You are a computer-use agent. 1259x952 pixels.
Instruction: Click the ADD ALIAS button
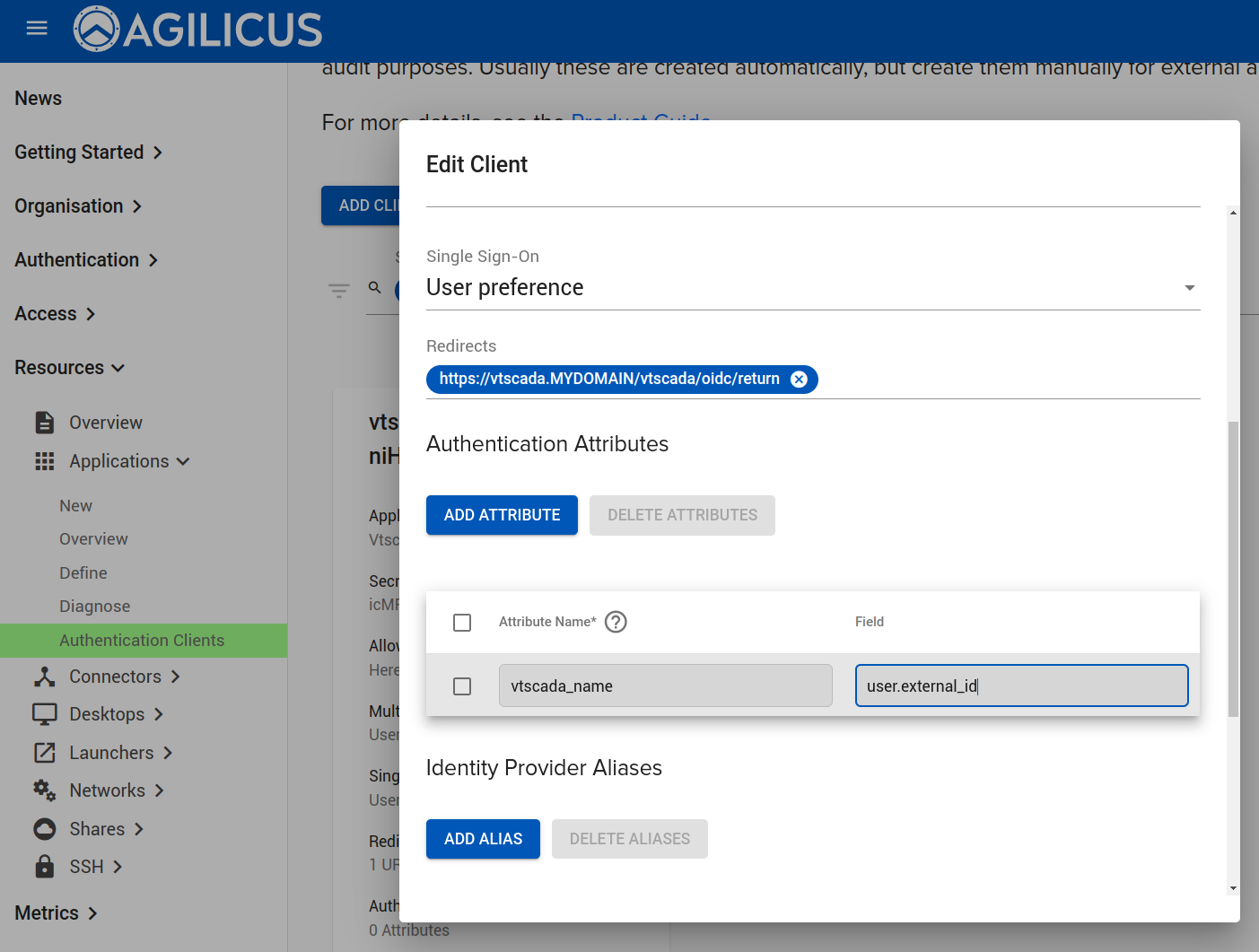pyautogui.click(x=483, y=839)
